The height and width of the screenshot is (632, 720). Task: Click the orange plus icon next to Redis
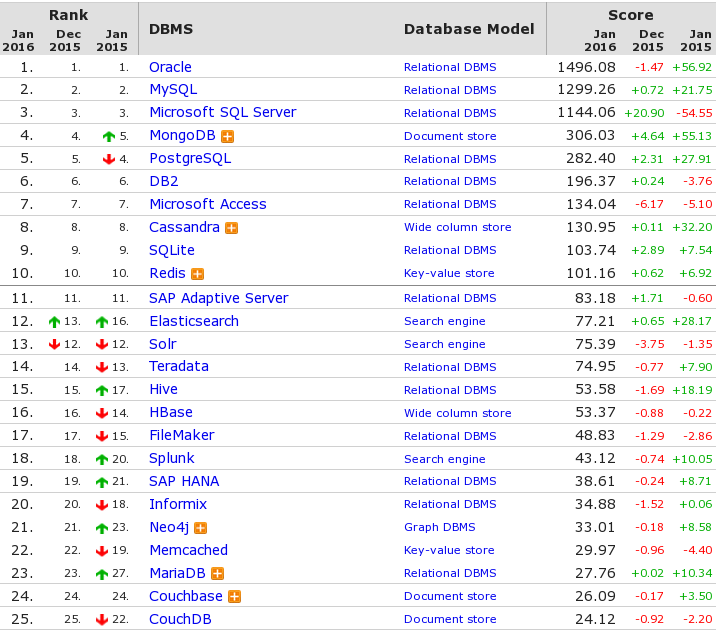tap(197, 274)
